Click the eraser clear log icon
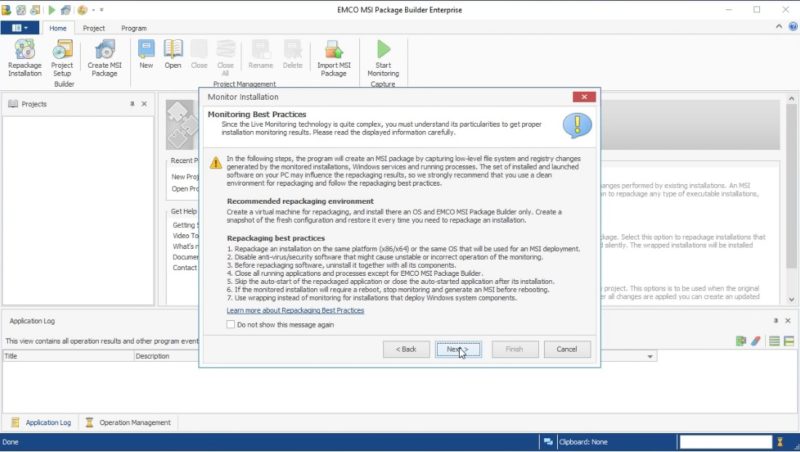800x452 pixels. click(756, 341)
